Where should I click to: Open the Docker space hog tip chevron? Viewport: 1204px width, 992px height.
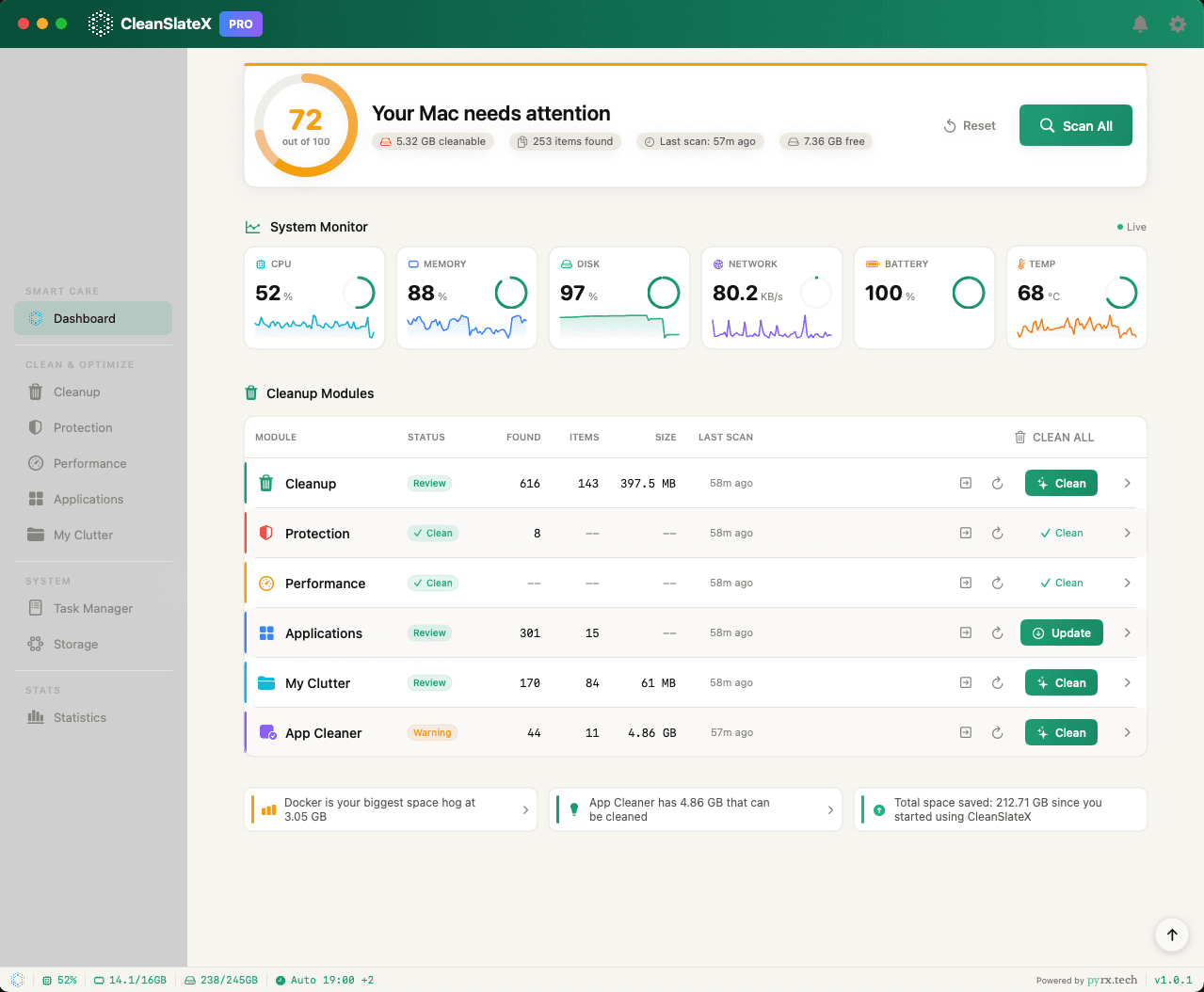[x=525, y=810]
